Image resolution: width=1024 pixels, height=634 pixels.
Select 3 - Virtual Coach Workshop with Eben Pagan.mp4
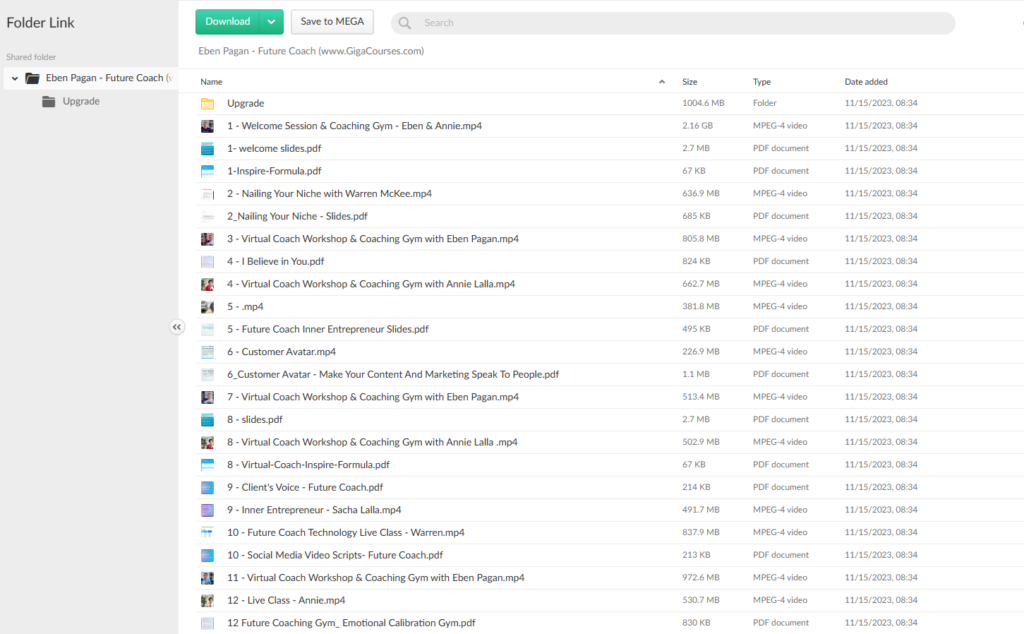tap(373, 238)
